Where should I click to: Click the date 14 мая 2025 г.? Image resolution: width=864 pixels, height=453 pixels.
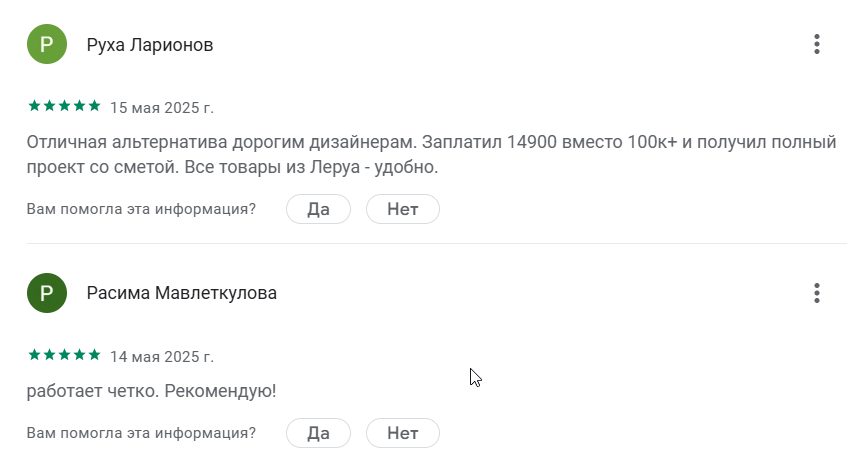[161, 356]
